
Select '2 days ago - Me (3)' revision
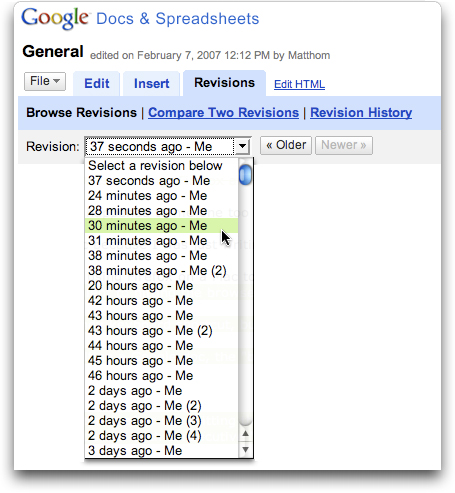click(x=162, y=421)
